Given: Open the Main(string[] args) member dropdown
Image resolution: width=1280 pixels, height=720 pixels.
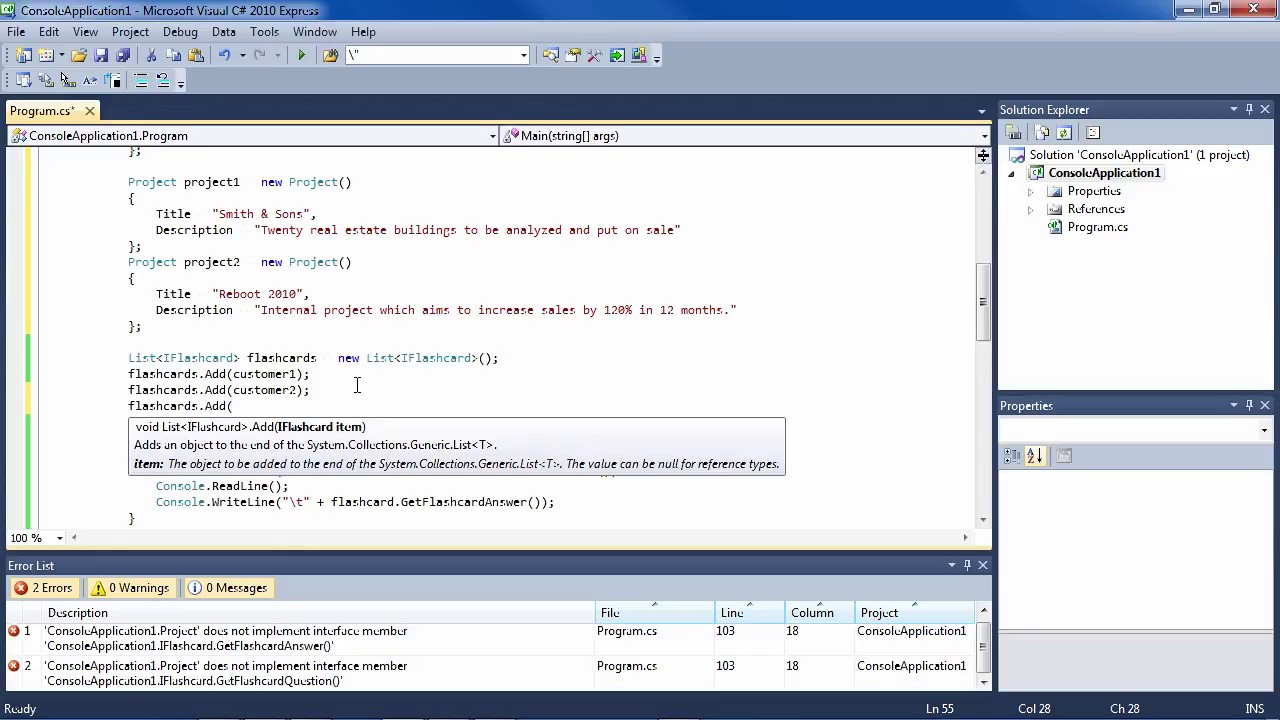Looking at the screenshot, I should click(x=984, y=136).
